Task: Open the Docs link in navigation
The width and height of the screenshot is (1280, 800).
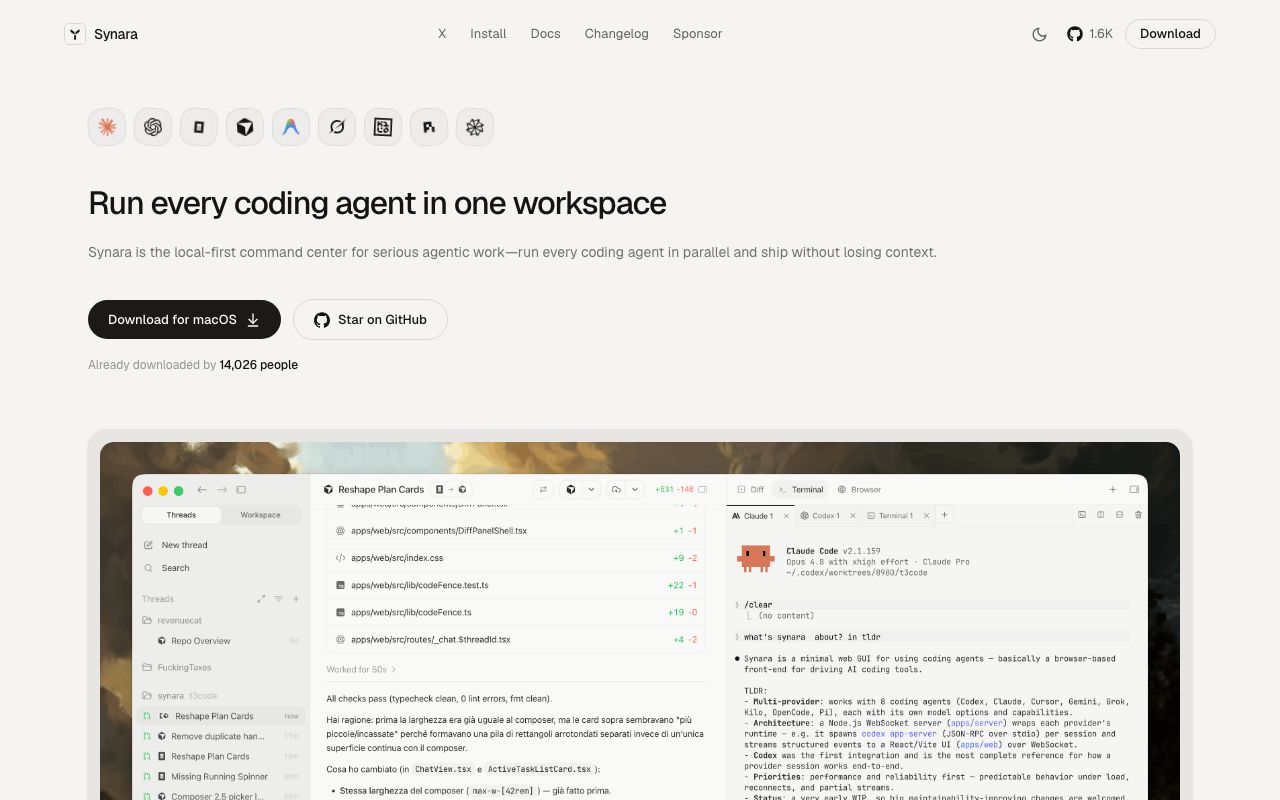Action: 545,34
